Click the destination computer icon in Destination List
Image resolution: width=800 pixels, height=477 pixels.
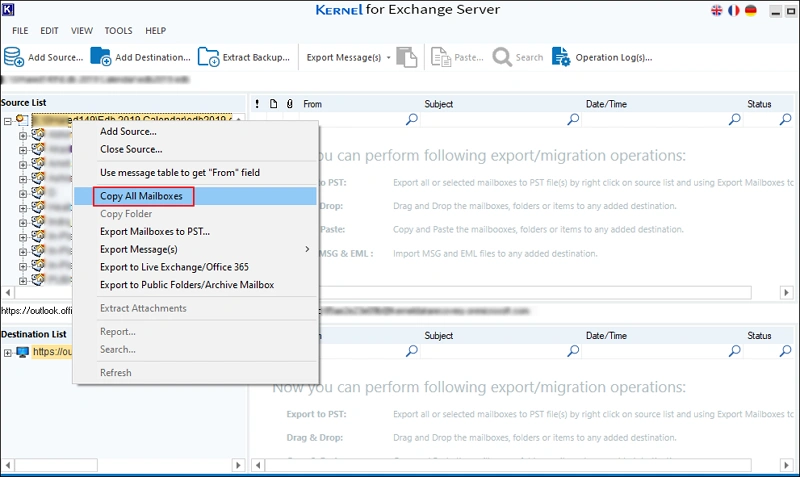tap(22, 352)
